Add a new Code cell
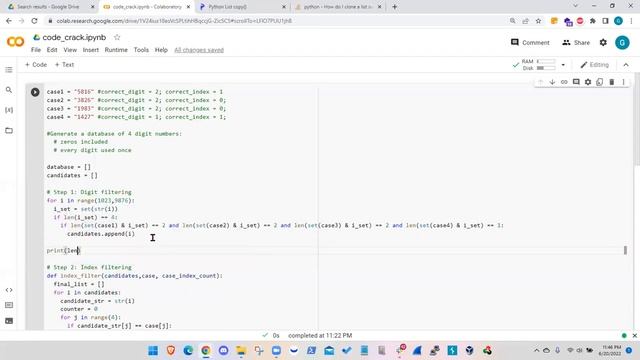The width and height of the screenshot is (640, 360). 36,64
